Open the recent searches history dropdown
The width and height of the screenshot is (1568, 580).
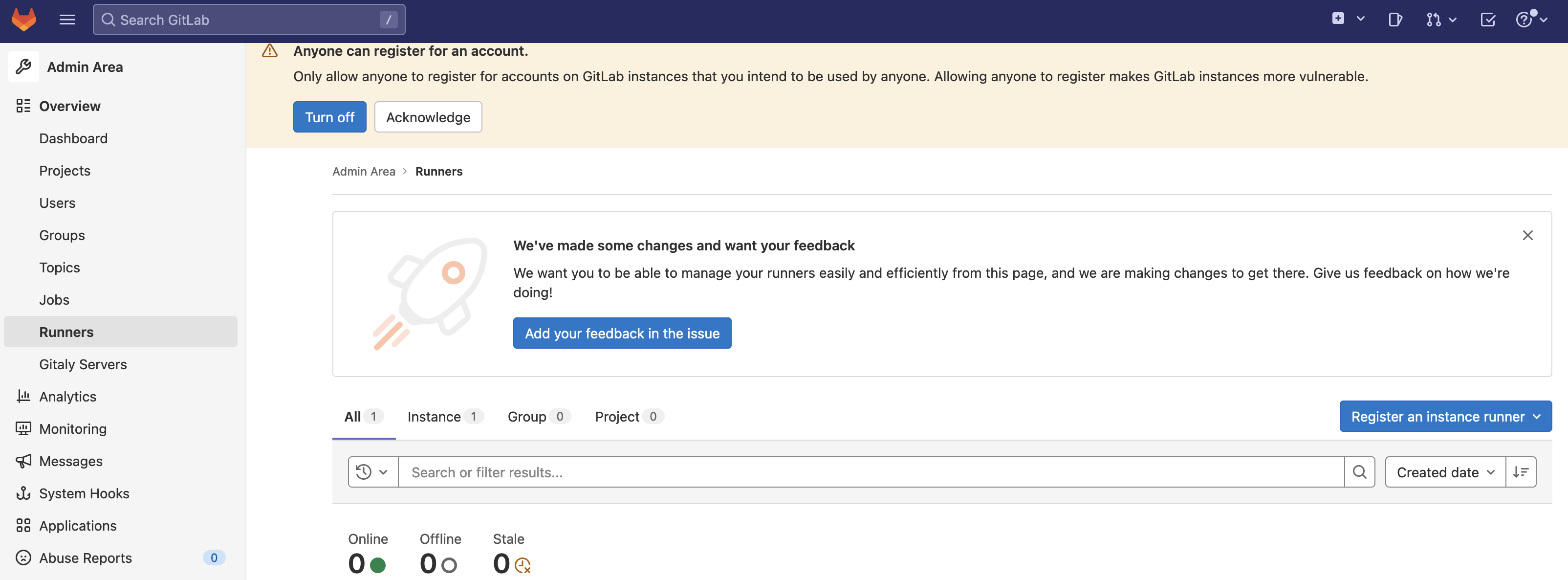371,471
